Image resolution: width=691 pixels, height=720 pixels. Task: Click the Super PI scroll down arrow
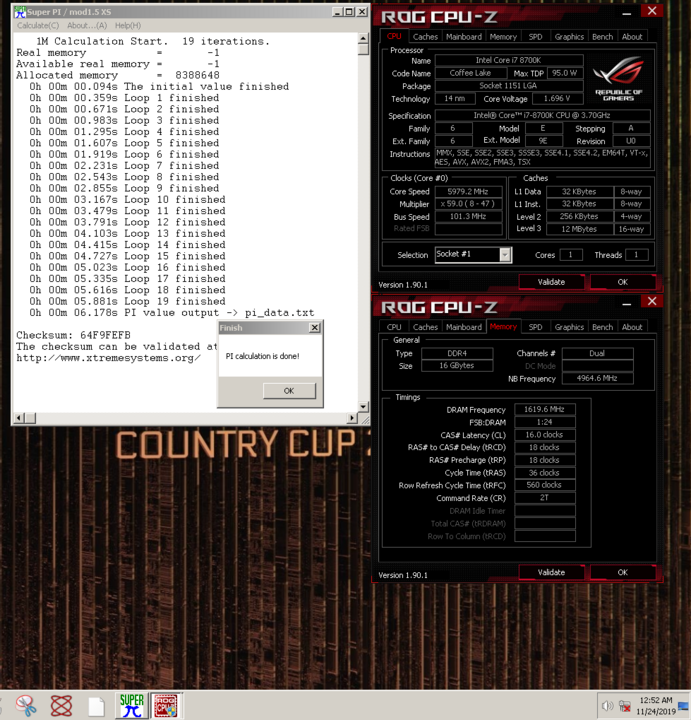(x=363, y=407)
